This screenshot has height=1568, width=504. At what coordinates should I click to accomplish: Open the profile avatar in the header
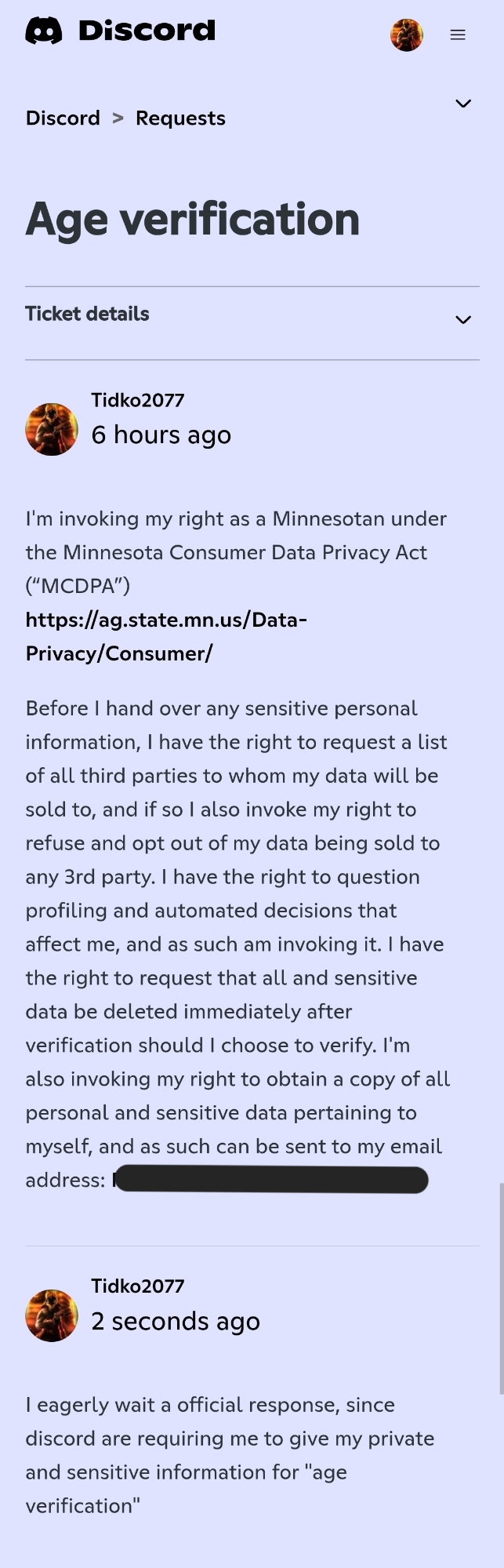407,35
